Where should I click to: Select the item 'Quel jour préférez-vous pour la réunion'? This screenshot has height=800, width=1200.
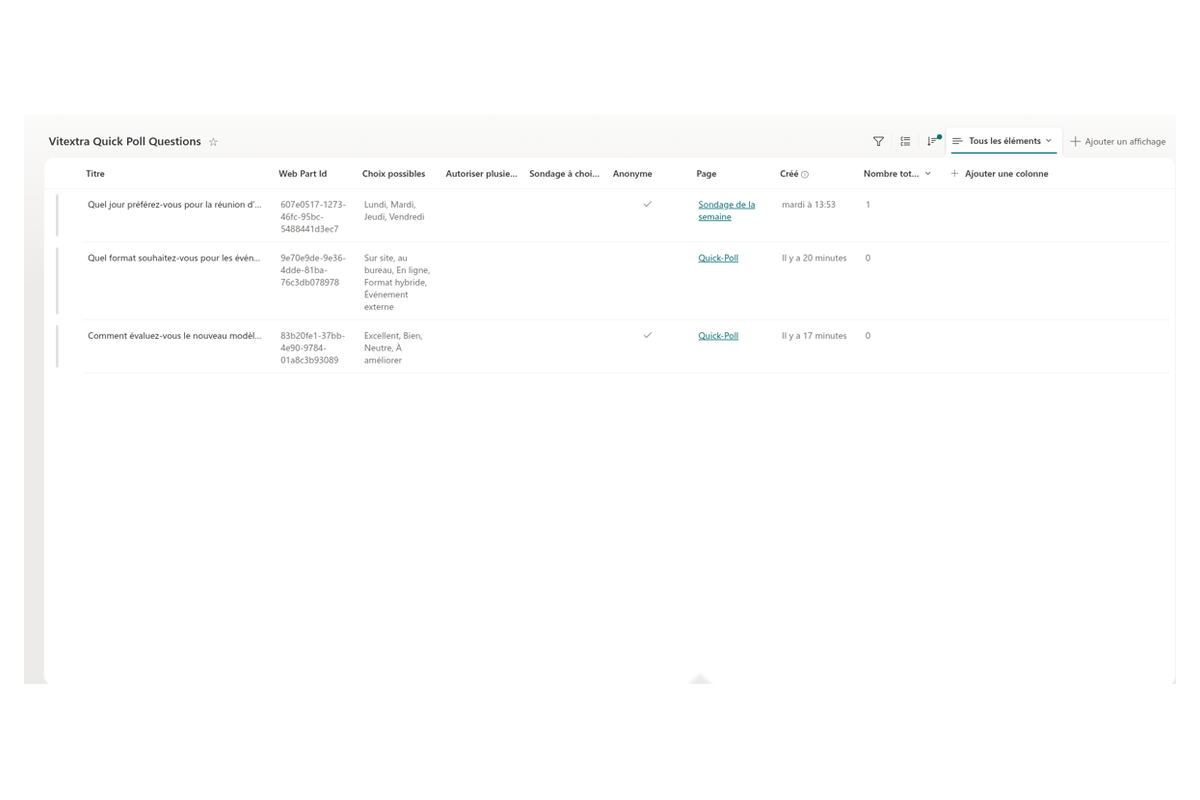click(174, 205)
